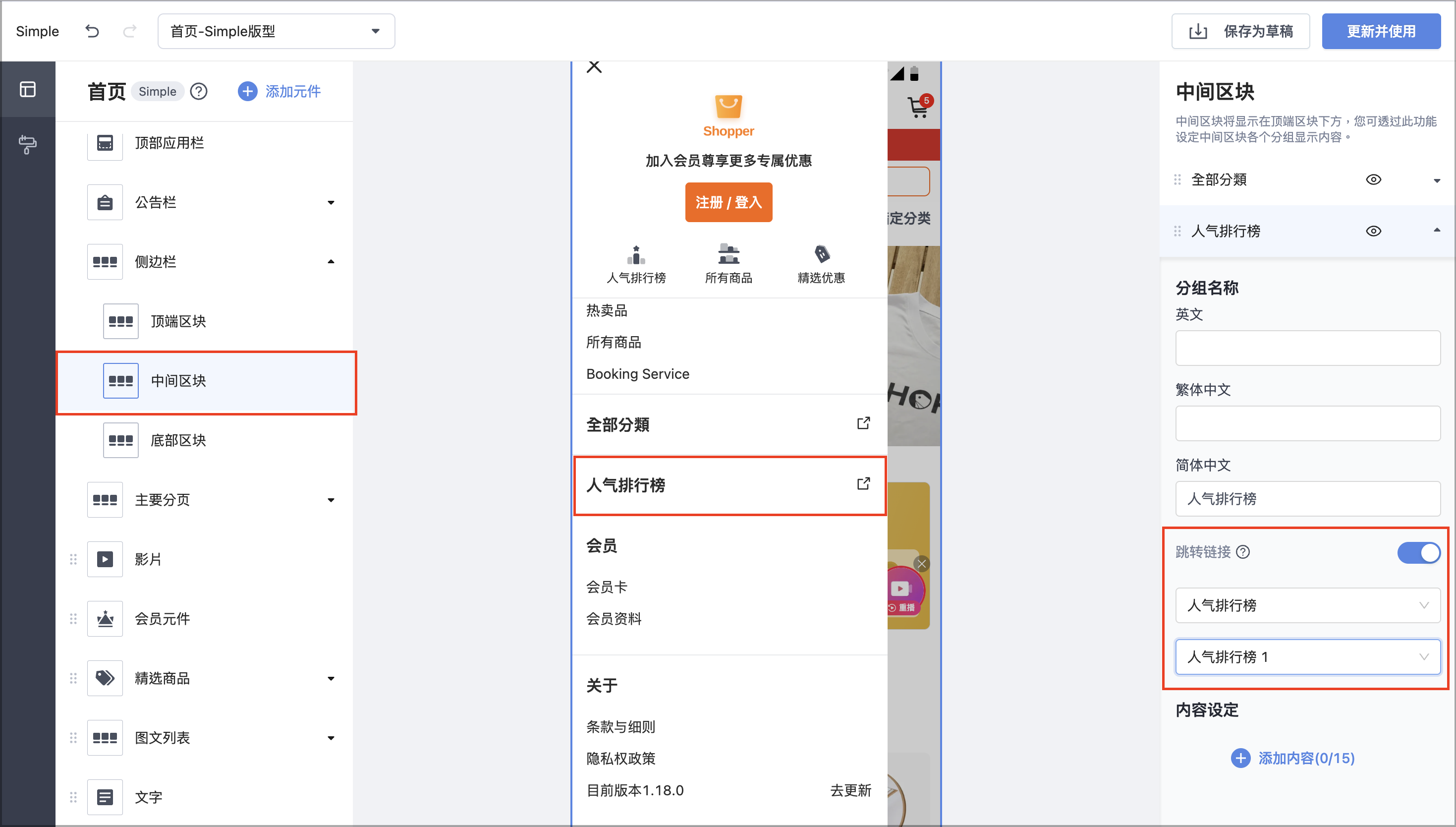Select the 会员元件 crown icon
Screen dimensions: 1456x827
pyautogui.click(x=105, y=619)
